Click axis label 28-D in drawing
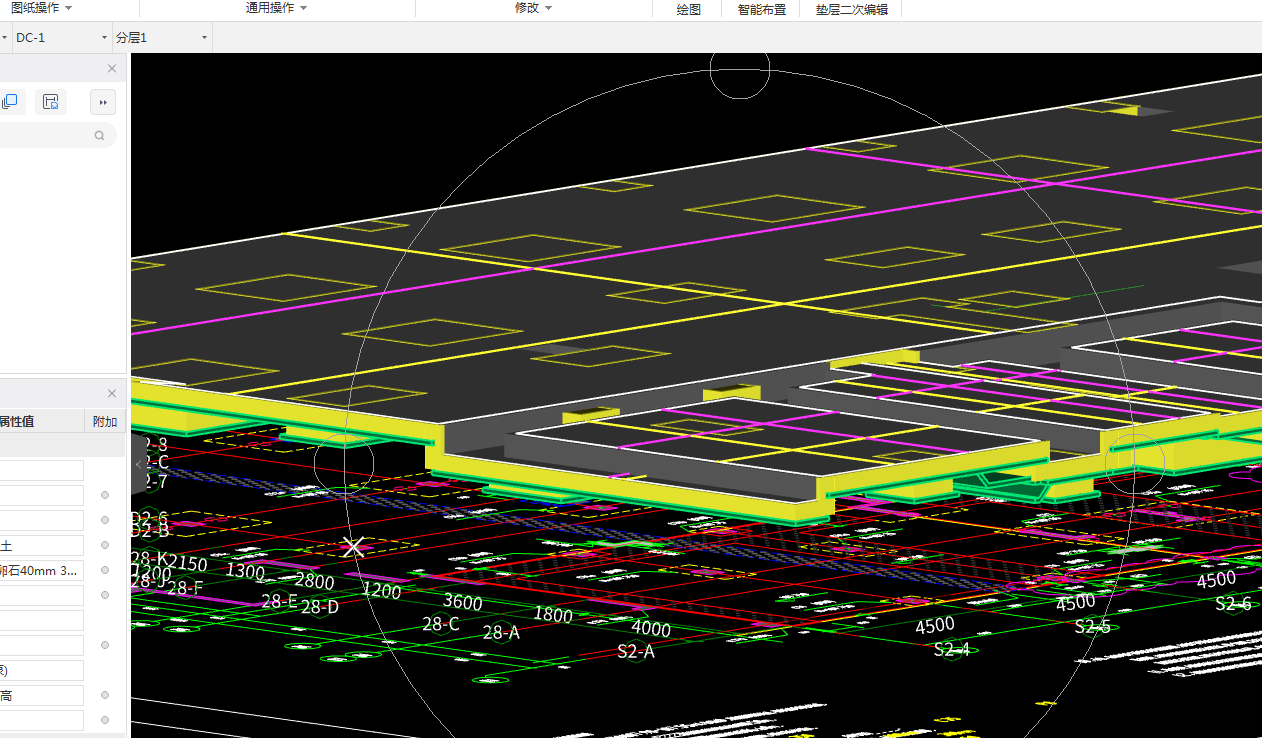This screenshot has height=738, width=1262. (x=320, y=606)
